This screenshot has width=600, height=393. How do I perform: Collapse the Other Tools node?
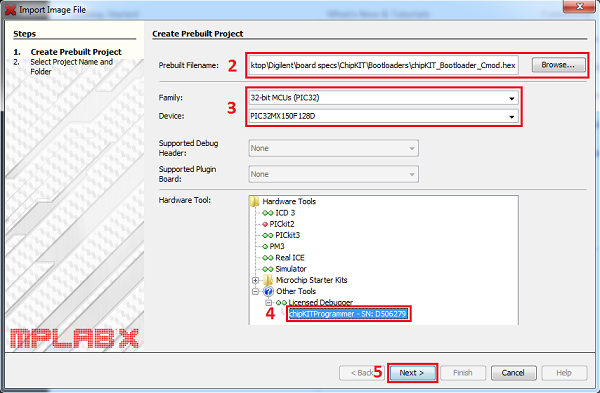pyautogui.click(x=256, y=292)
